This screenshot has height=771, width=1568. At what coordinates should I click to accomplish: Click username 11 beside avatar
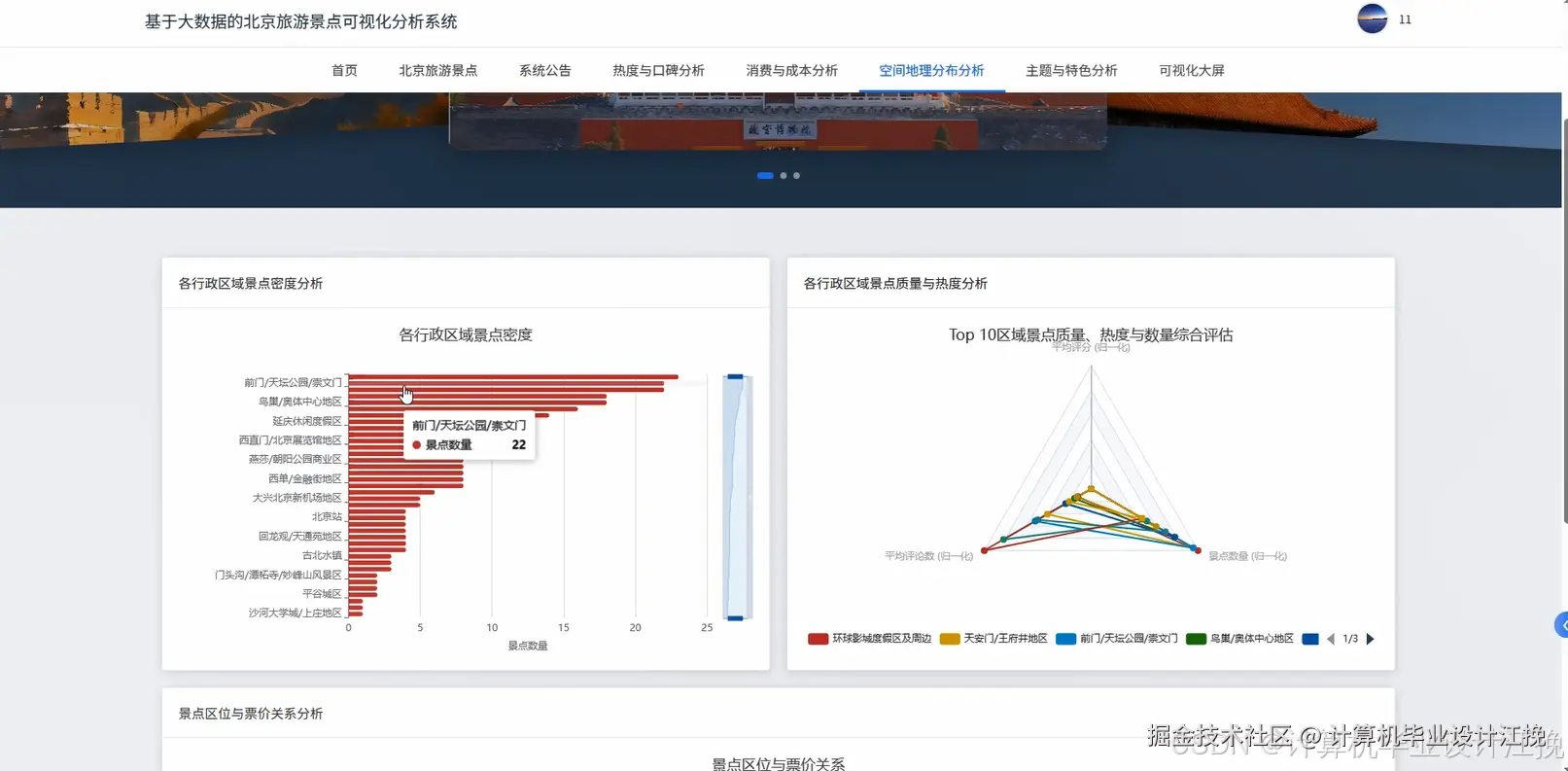(1405, 19)
